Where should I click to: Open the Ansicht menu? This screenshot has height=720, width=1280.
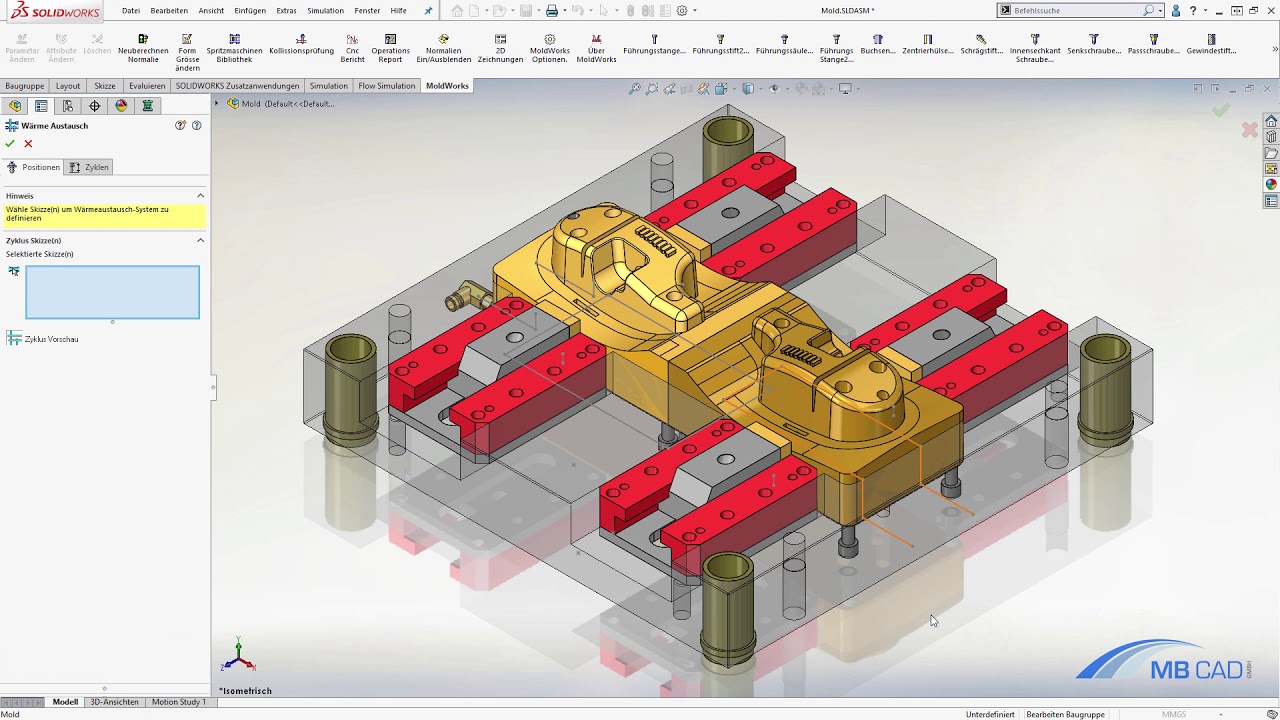[211, 10]
